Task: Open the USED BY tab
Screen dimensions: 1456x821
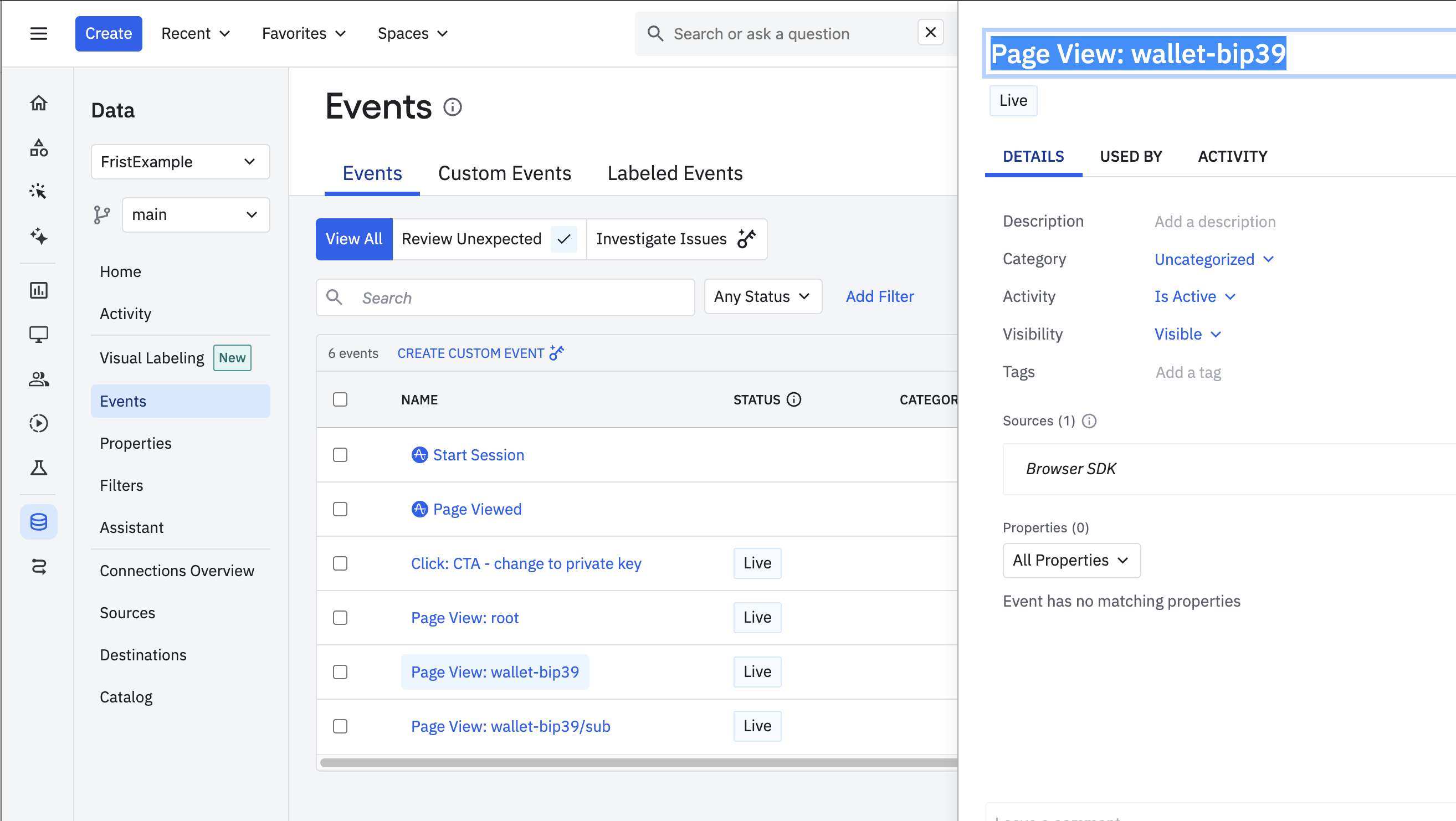Action: 1130,157
